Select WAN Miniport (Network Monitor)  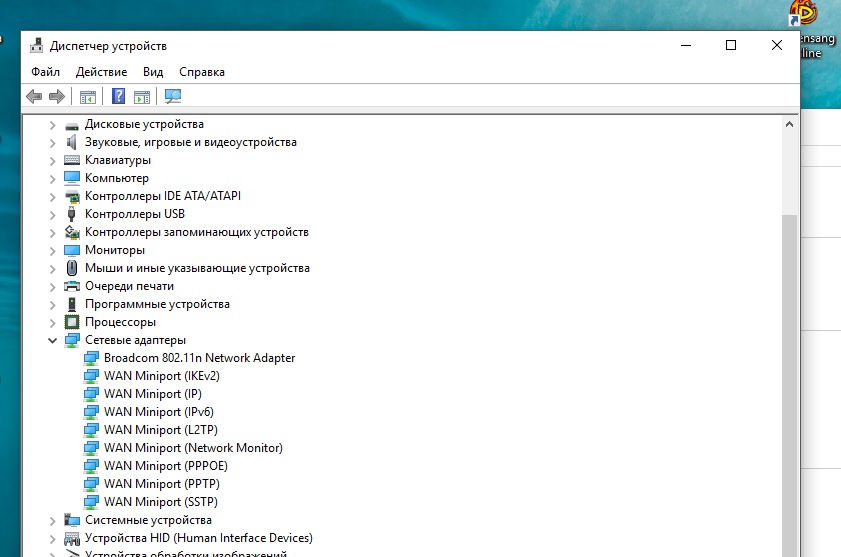click(x=193, y=448)
